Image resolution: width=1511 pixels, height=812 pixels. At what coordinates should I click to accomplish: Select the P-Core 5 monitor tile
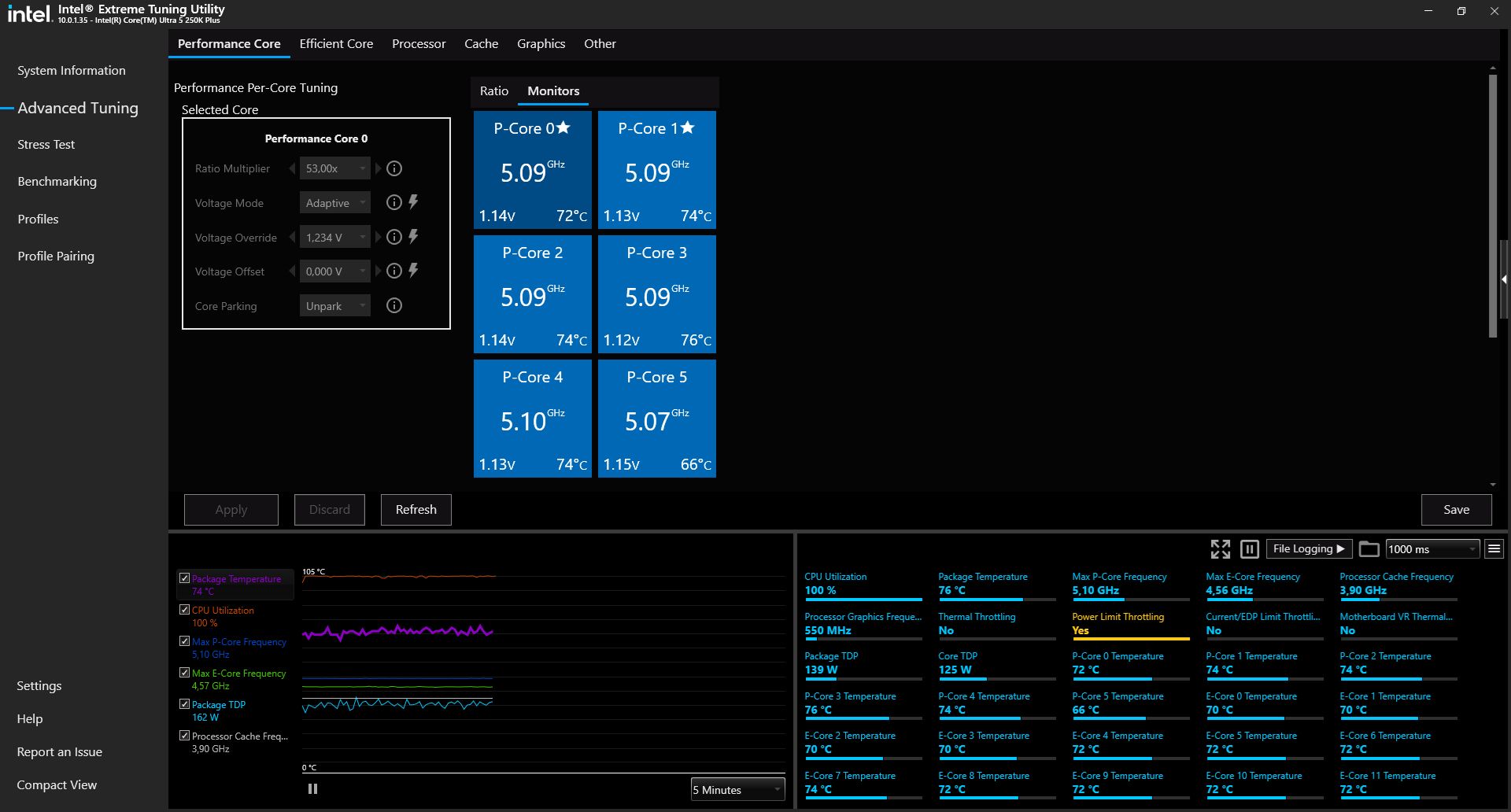657,419
